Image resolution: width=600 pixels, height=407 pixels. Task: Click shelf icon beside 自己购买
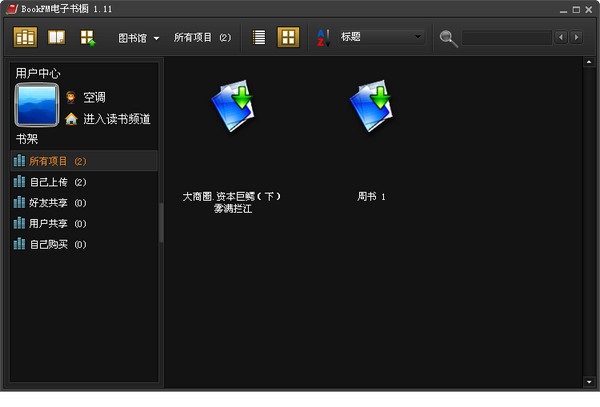tap(19, 244)
